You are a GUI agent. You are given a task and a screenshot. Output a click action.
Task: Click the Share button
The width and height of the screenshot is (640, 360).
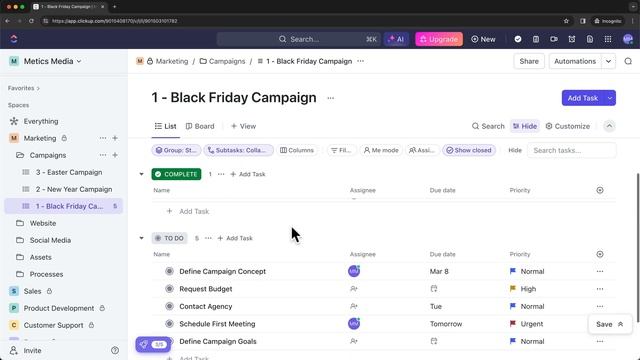(529, 61)
